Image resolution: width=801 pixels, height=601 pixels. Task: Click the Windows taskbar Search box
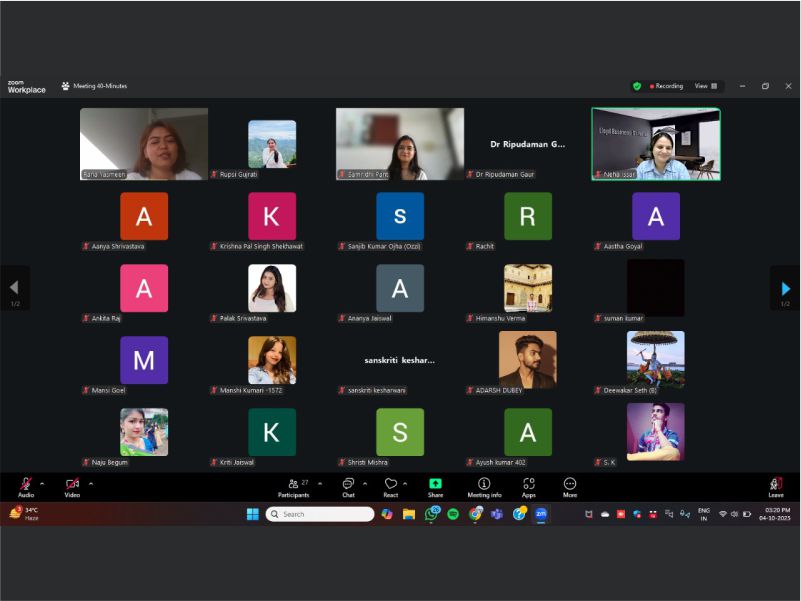click(318, 514)
